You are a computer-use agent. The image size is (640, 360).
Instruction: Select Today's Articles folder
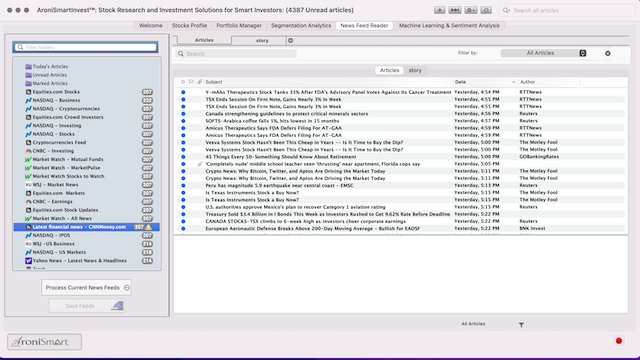point(50,67)
